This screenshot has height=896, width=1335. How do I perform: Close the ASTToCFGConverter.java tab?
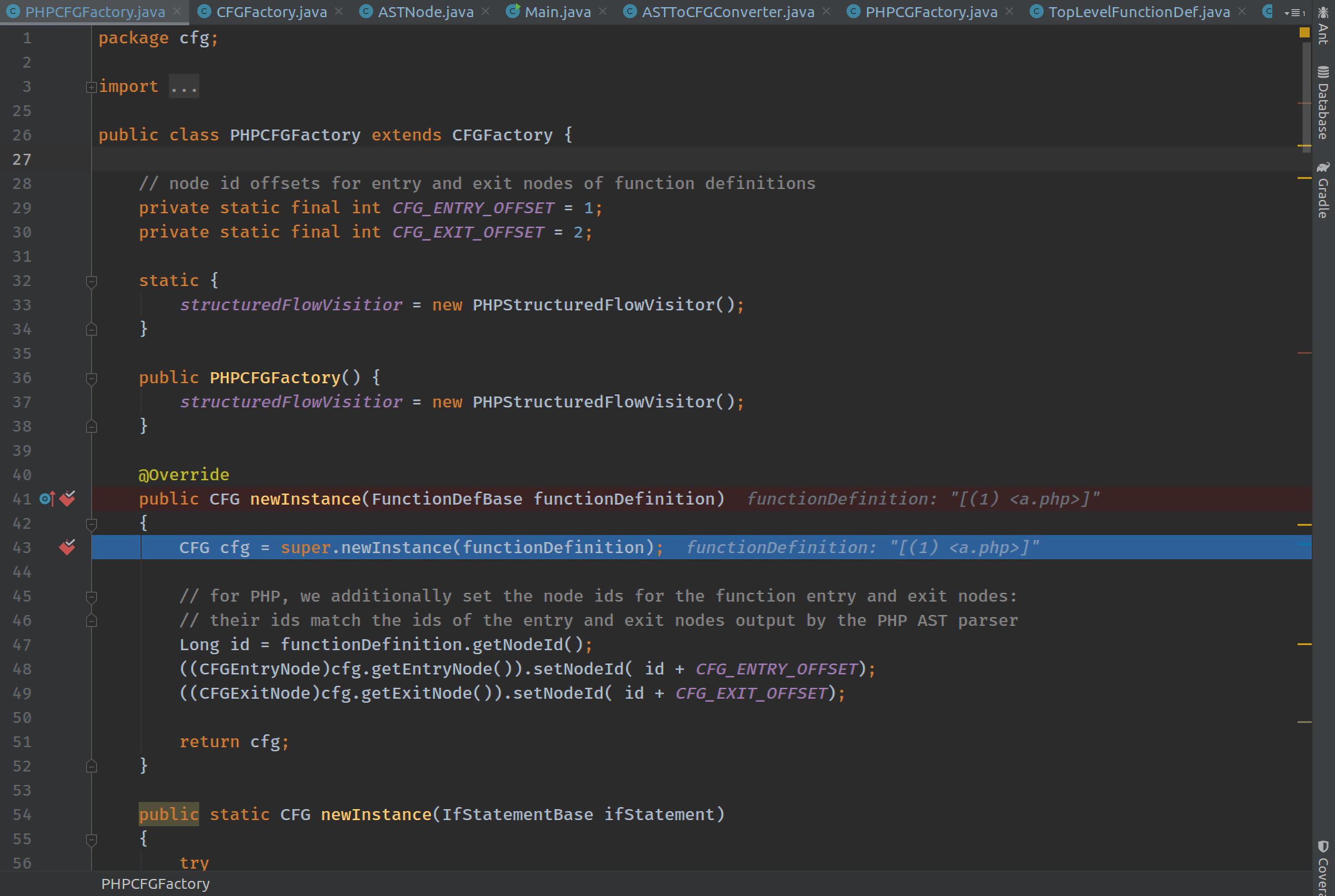[x=826, y=12]
